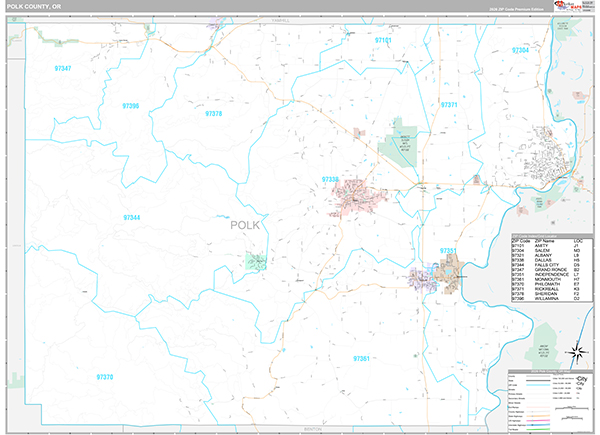Viewport: 600px width, 435px height.
Task: Click the small green park near the POLK label
Action: tap(256, 261)
